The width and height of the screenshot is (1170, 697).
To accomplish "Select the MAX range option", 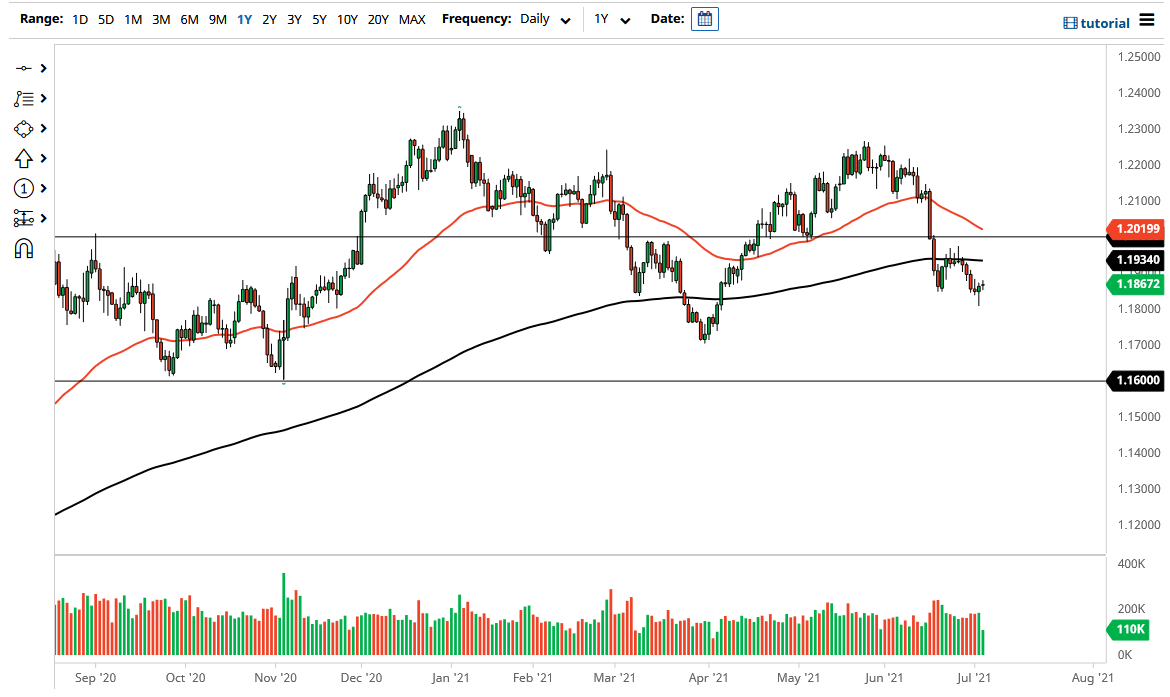I will click(411, 19).
